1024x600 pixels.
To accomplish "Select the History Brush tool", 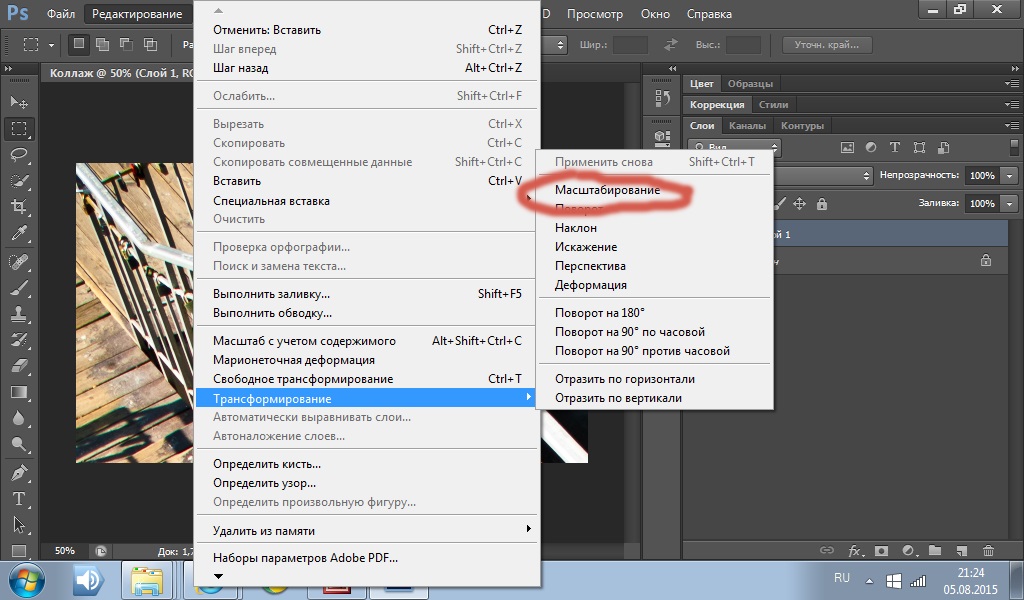I will (x=19, y=339).
